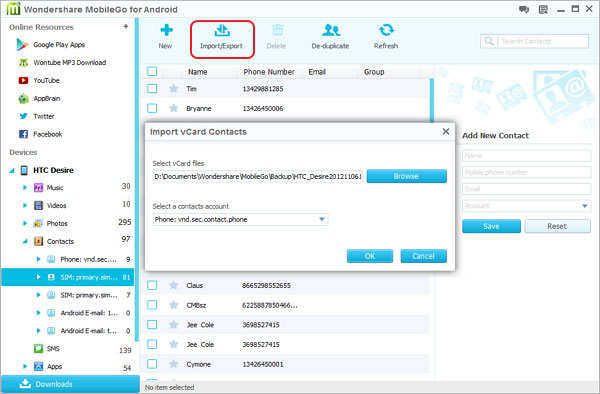Open the Account dropdown in Add New Contact
The height and width of the screenshot is (394, 600).
pyautogui.click(x=527, y=206)
